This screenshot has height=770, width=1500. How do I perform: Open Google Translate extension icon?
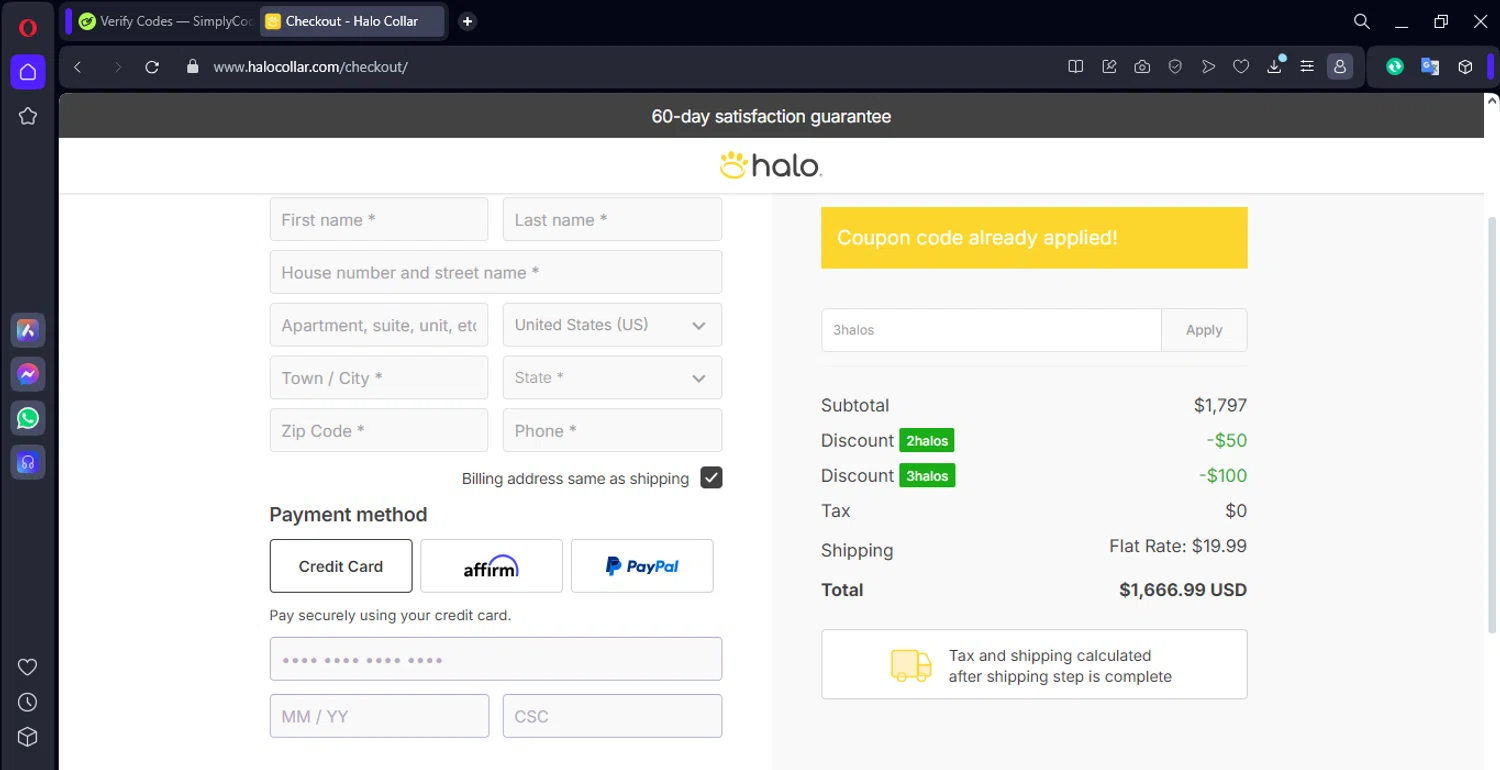[x=1430, y=67]
